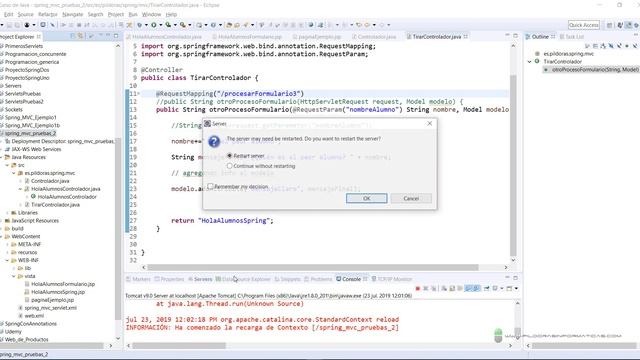The width and height of the screenshot is (640, 360).
Task: Open the Refactor menu
Action: pos(48,14)
